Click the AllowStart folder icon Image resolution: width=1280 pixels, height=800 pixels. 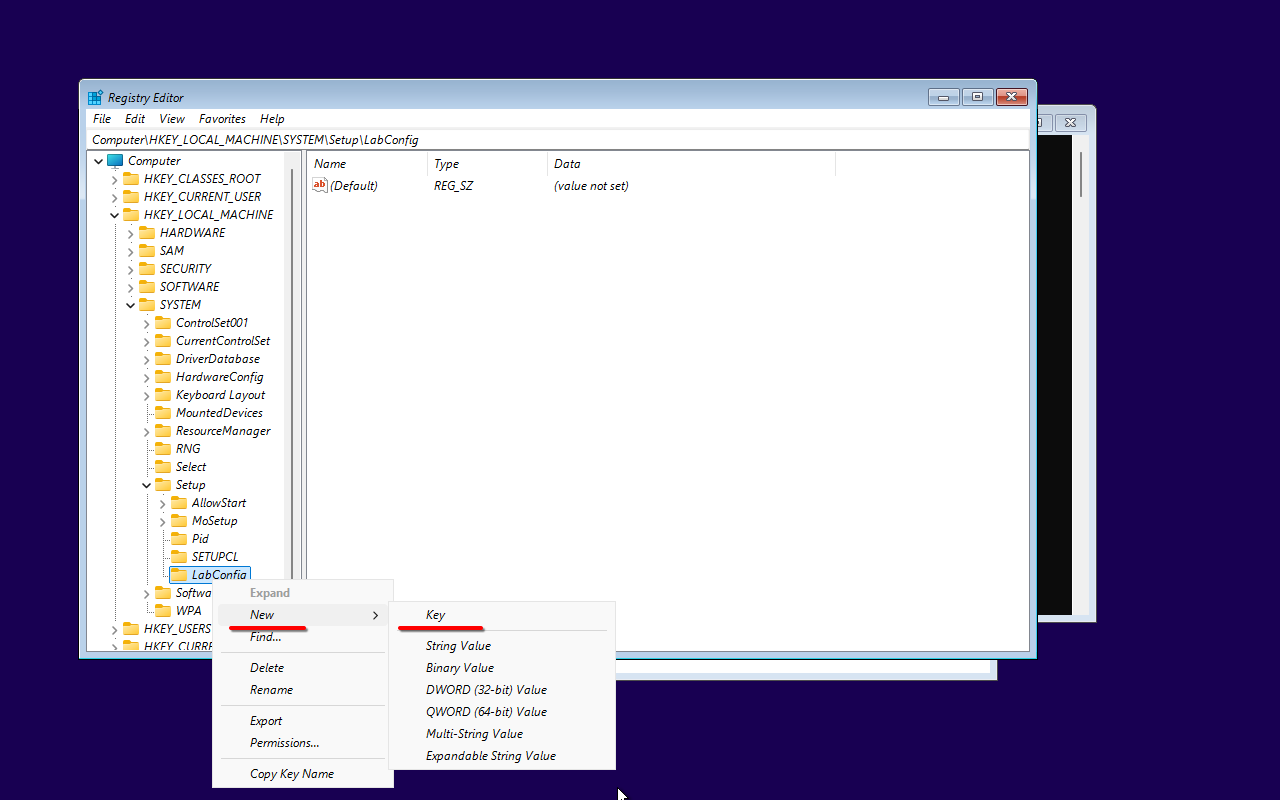click(179, 503)
